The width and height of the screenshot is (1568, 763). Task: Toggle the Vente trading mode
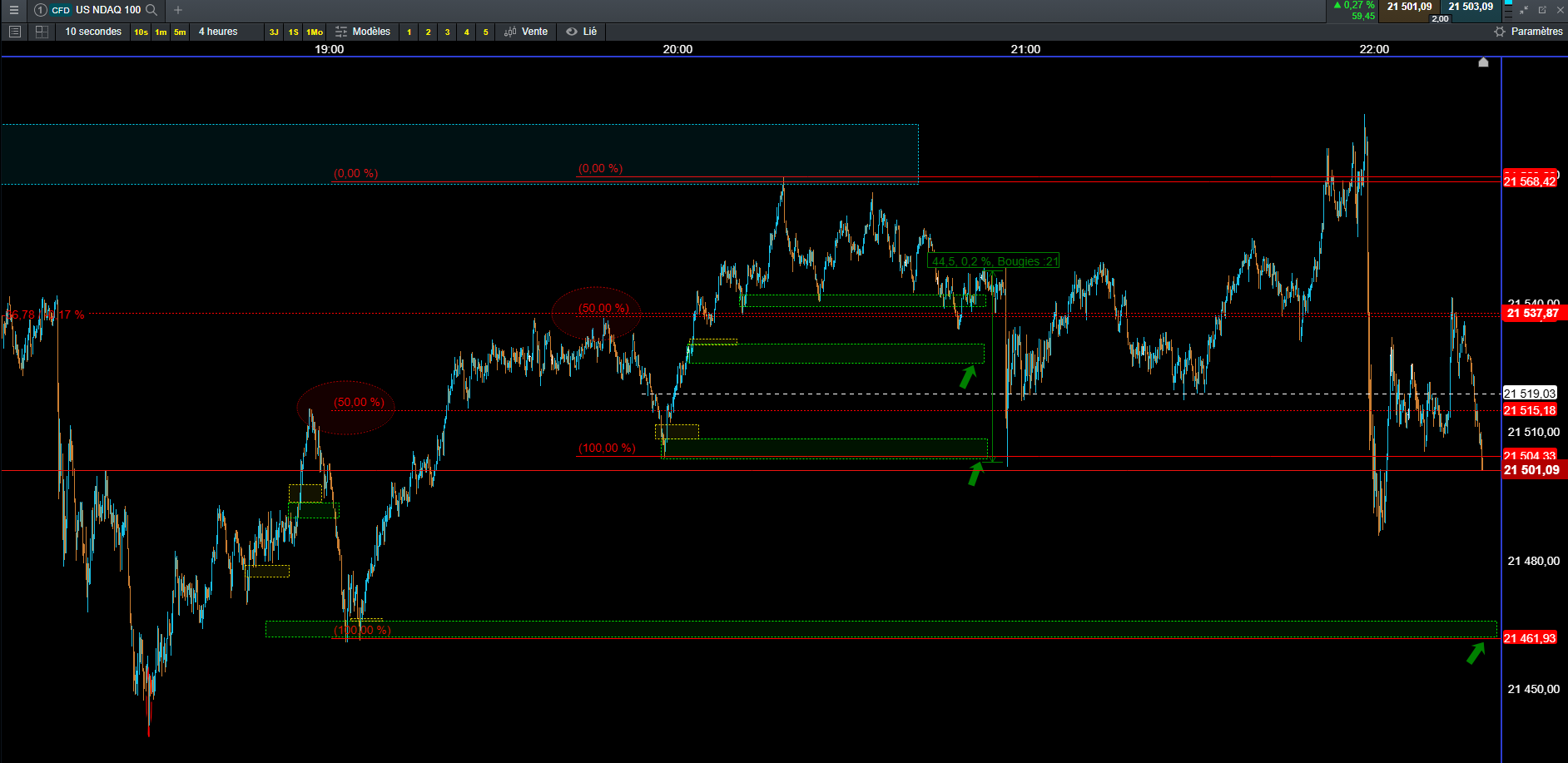pyautogui.click(x=526, y=32)
